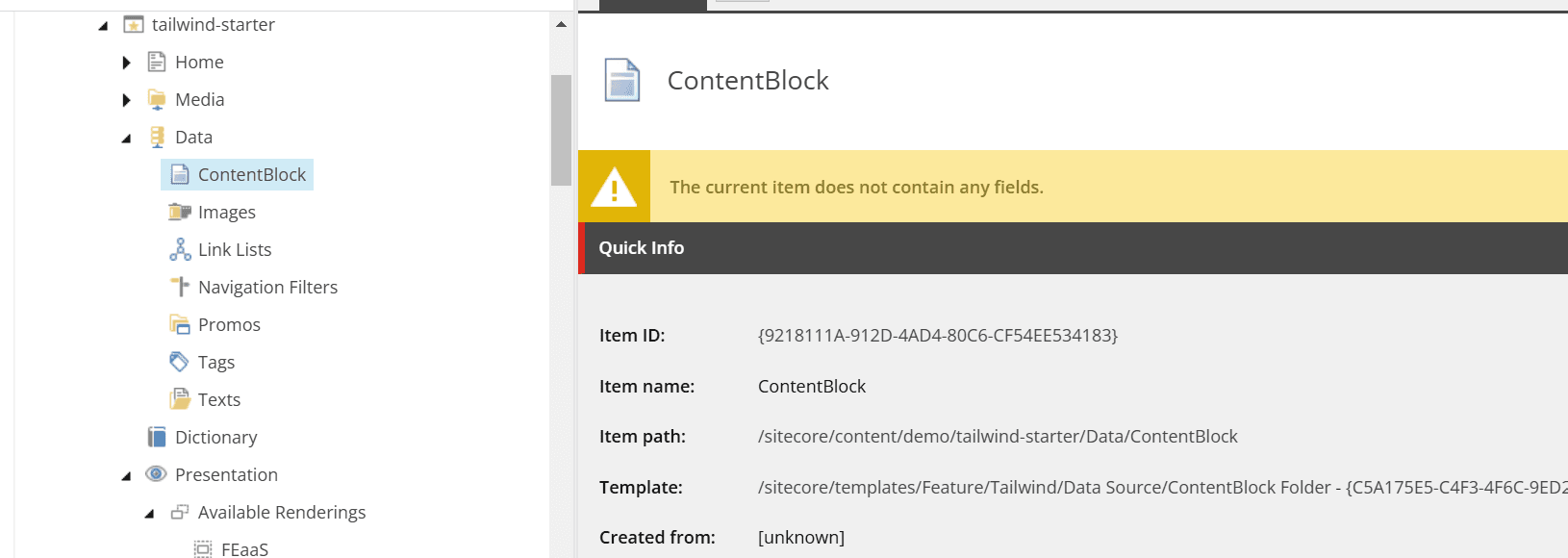Click the Tags icon in tree
This screenshot has height=558, width=1568.
180,363
